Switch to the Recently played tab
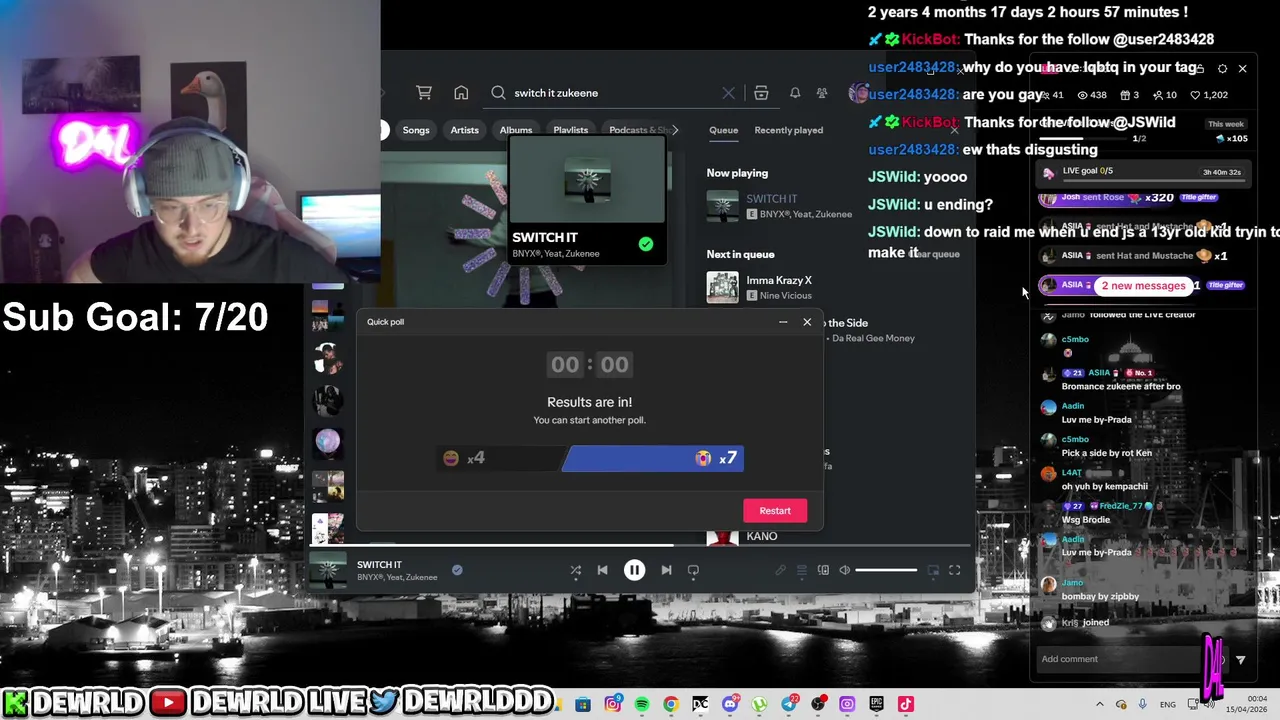This screenshot has width=1280, height=720. (x=789, y=130)
